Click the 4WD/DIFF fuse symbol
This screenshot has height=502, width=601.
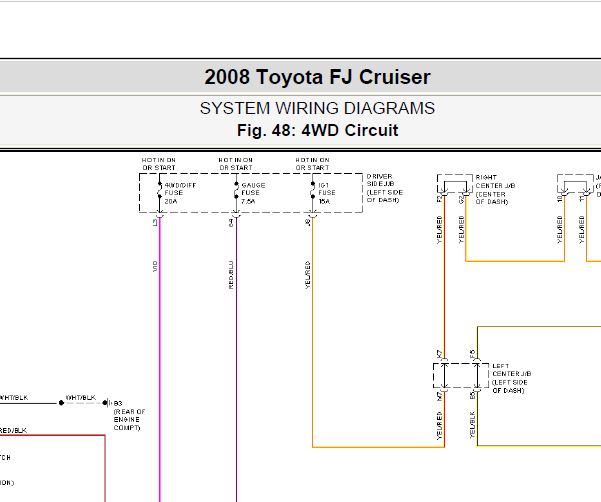pos(159,190)
